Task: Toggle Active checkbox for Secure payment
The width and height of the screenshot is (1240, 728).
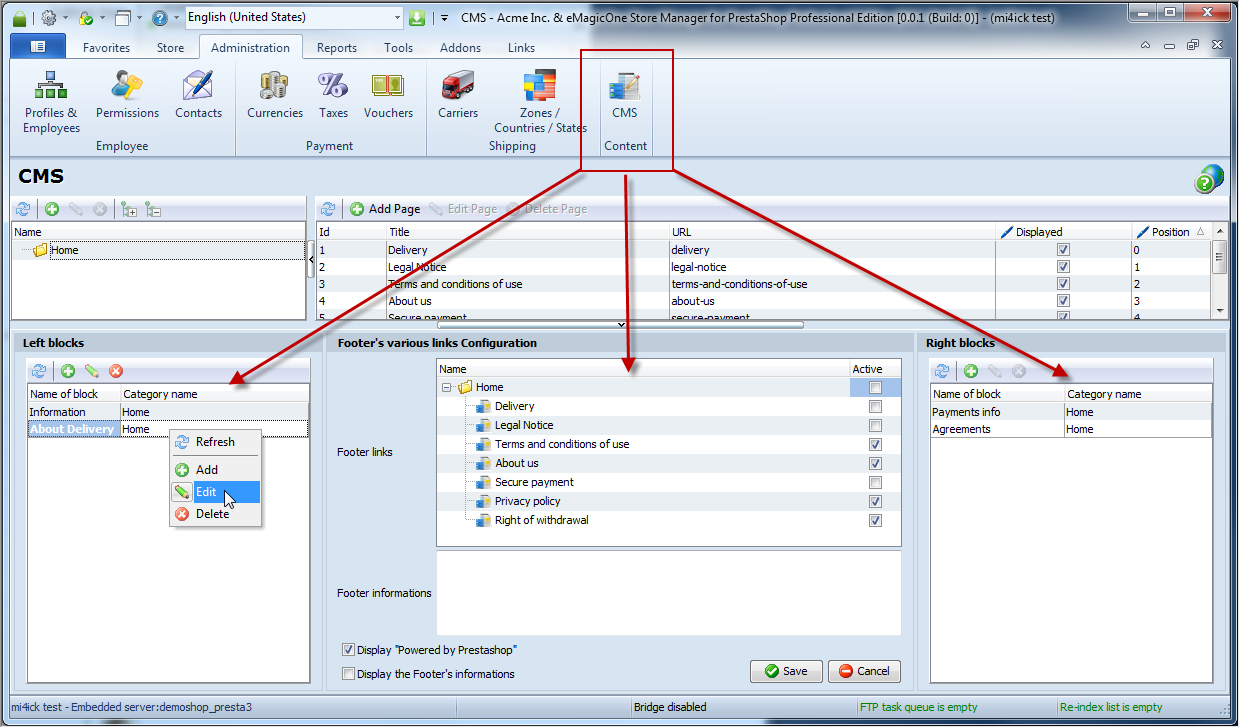Action: (876, 482)
